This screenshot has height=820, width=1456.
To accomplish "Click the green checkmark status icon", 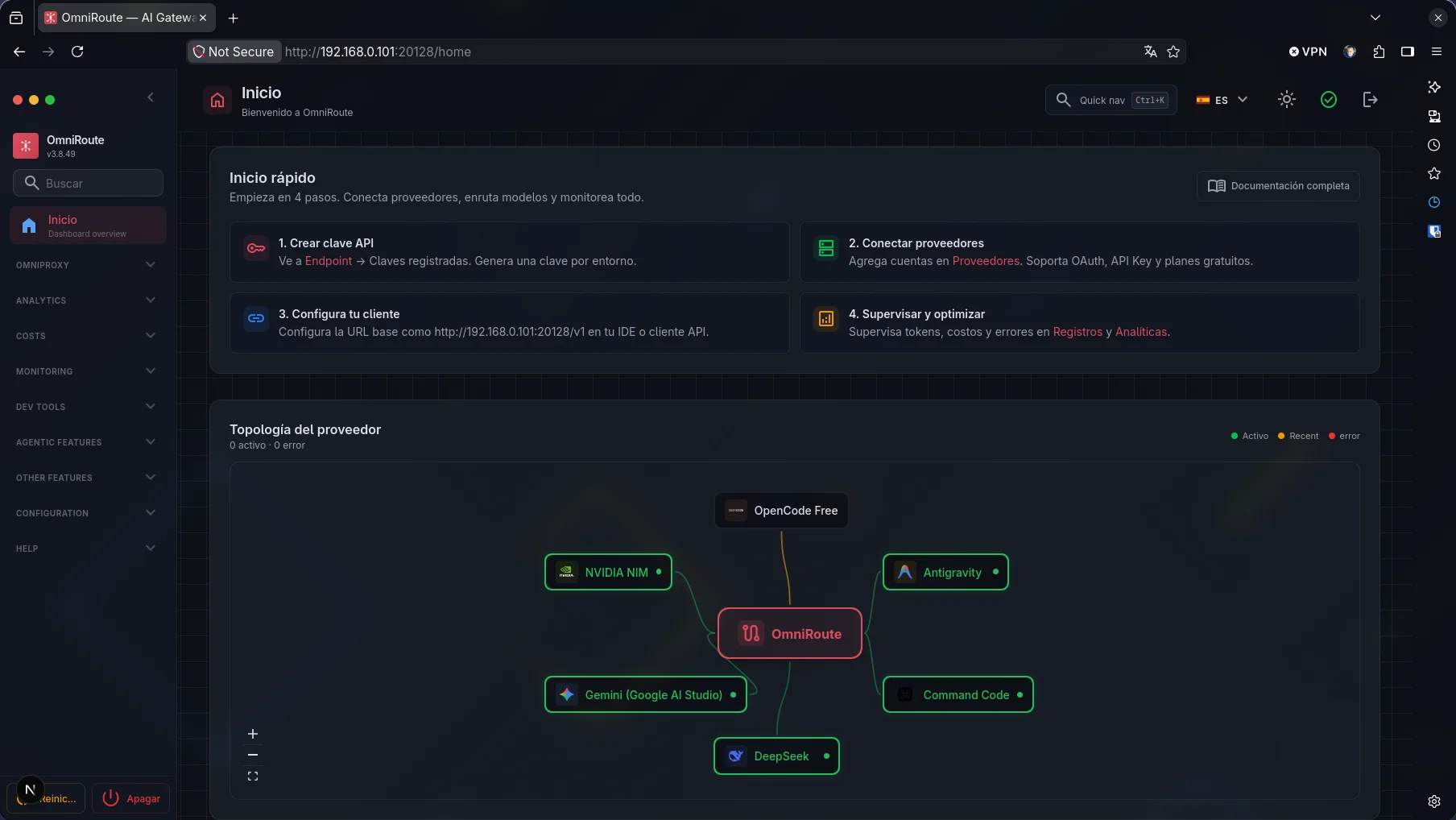I will (x=1329, y=99).
